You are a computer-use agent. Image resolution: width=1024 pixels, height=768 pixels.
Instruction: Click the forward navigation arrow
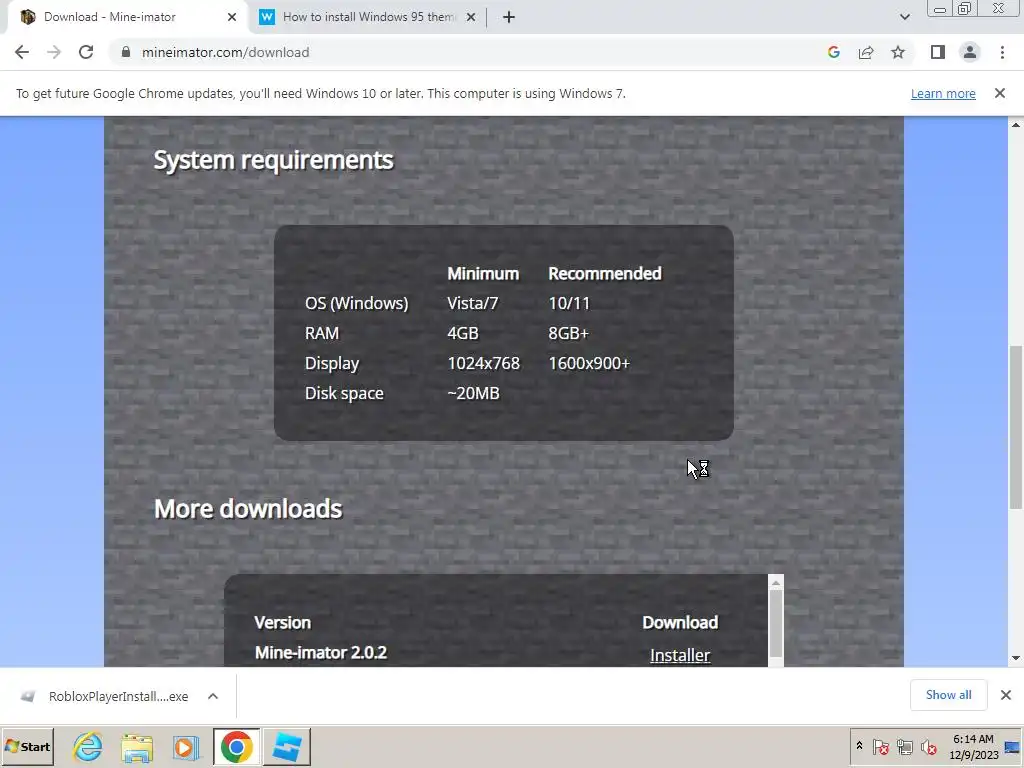tap(54, 52)
